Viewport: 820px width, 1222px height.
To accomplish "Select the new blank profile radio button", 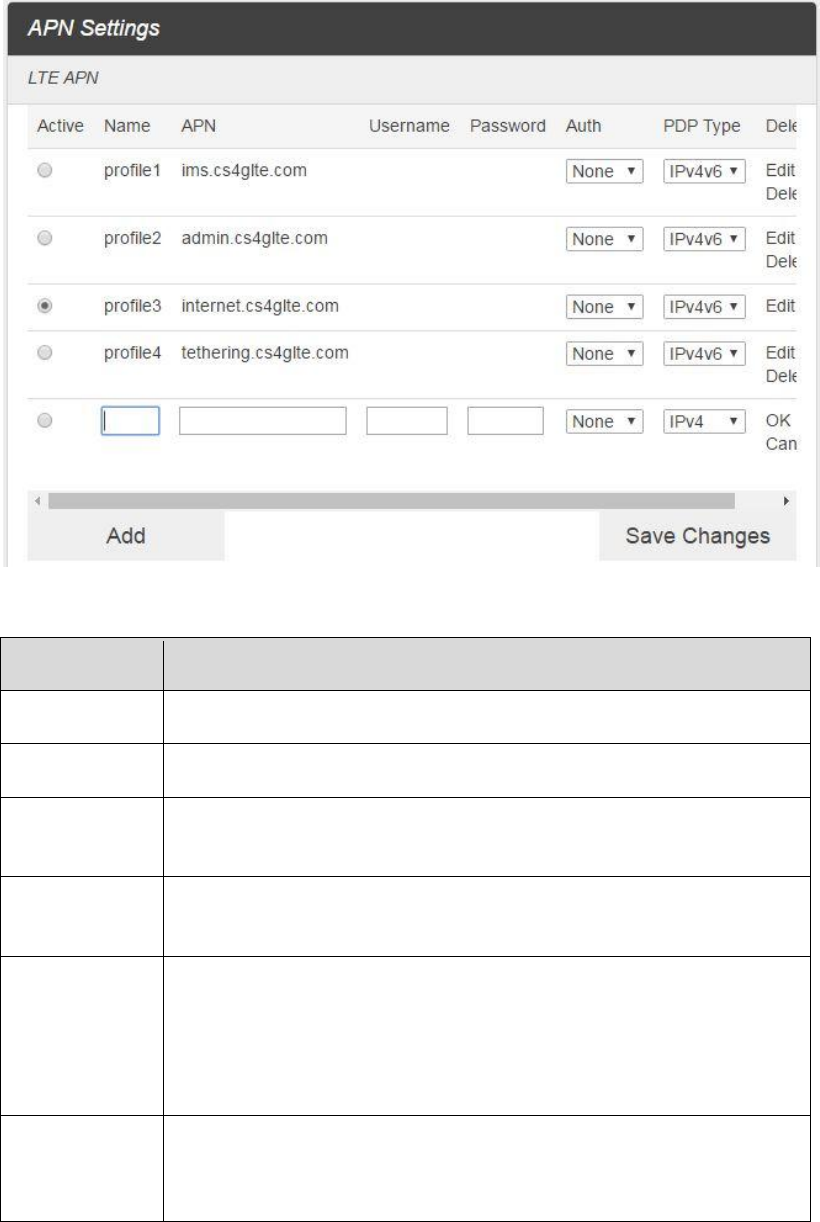I will pos(44,422).
